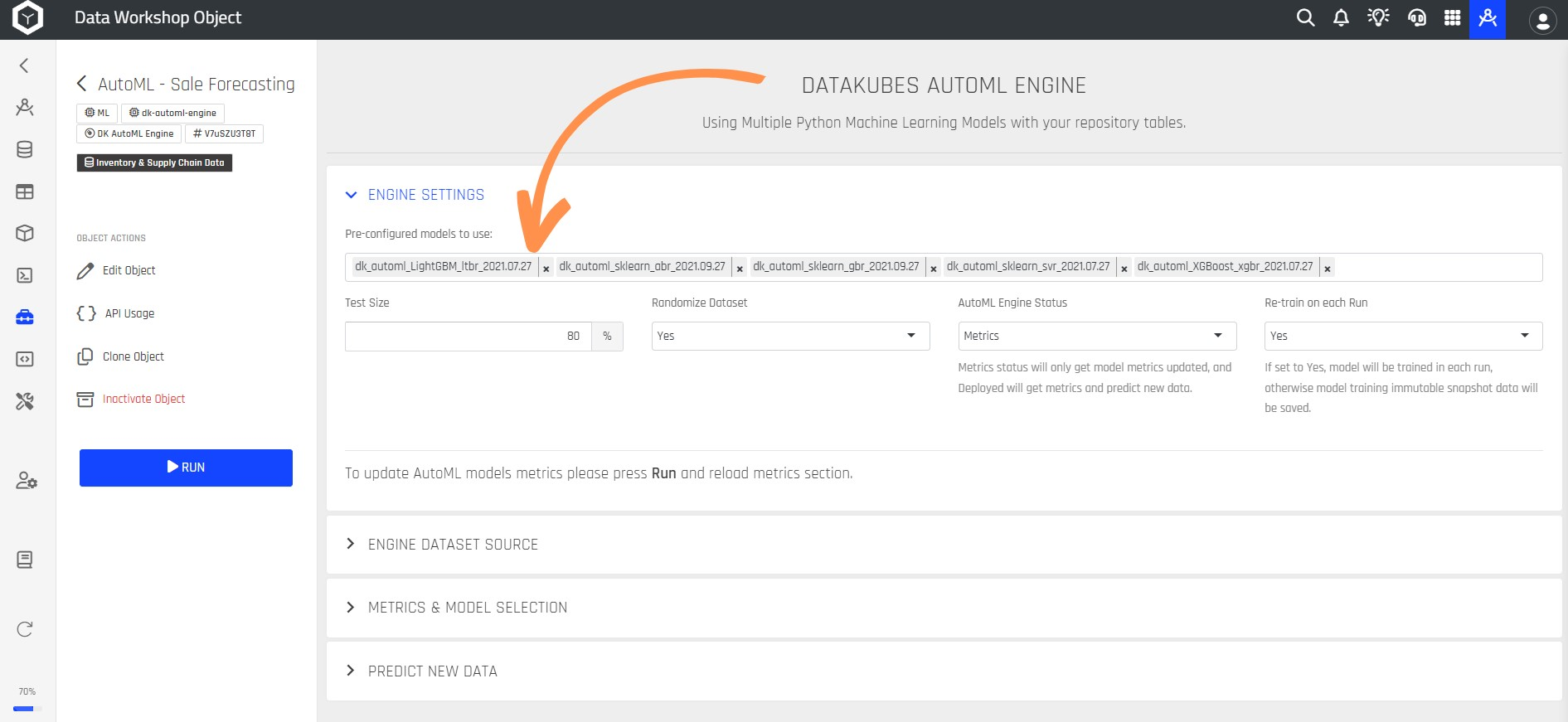The image size is (1568, 722).
Task: Click the Datakubes hexagon logo
Action: click(x=27, y=18)
